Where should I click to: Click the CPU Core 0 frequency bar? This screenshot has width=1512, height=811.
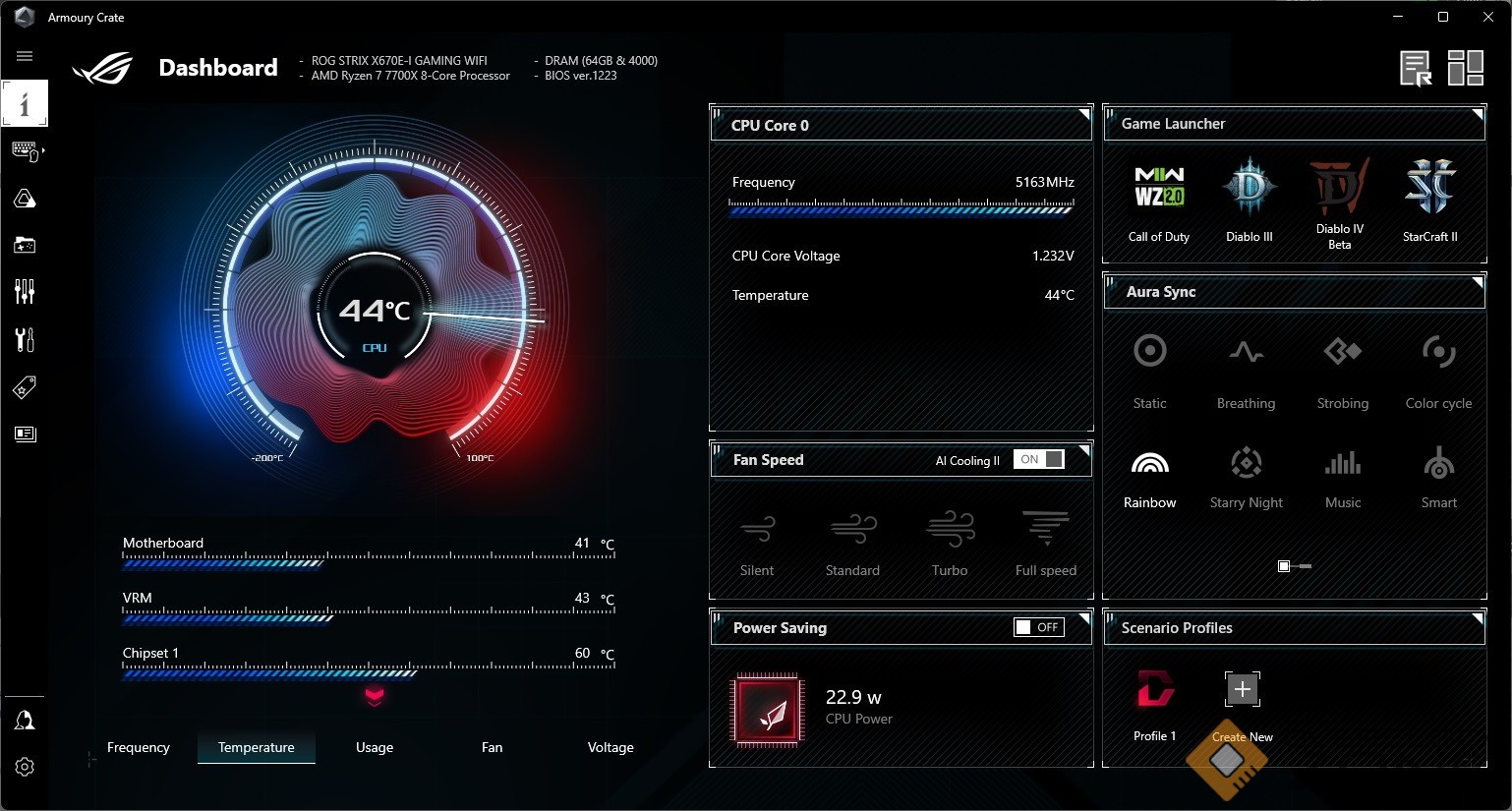pos(901,206)
